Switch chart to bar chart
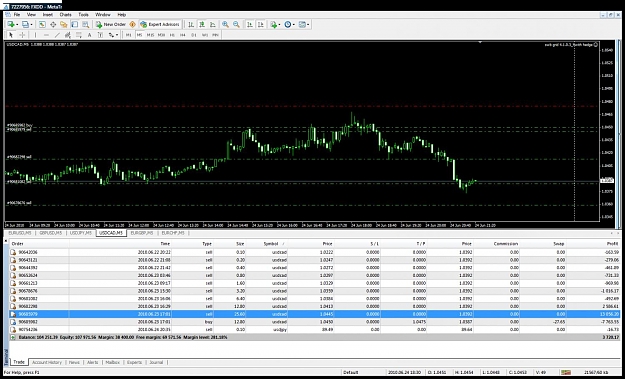Image resolution: width=625 pixels, height=379 pixels. 191,24
